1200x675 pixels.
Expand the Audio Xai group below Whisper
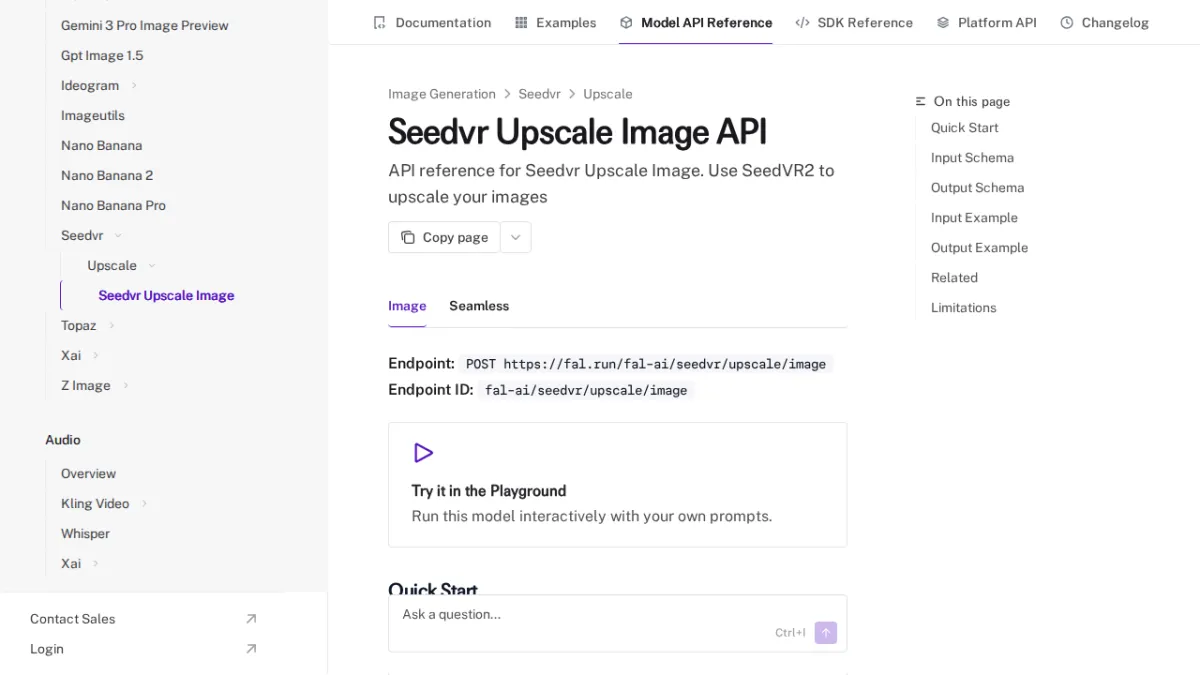(x=96, y=564)
